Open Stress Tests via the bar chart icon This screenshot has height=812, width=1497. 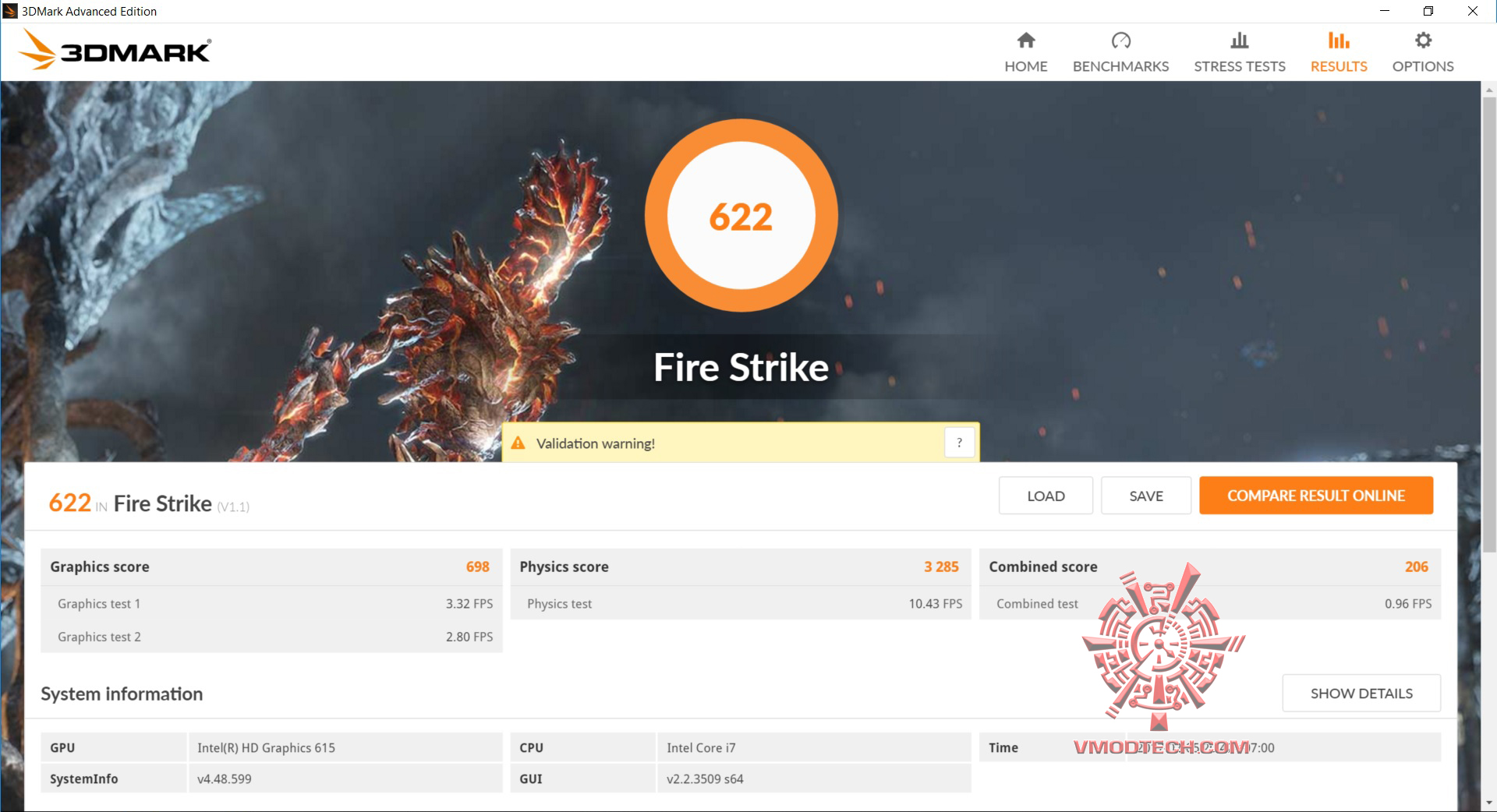point(1240,41)
